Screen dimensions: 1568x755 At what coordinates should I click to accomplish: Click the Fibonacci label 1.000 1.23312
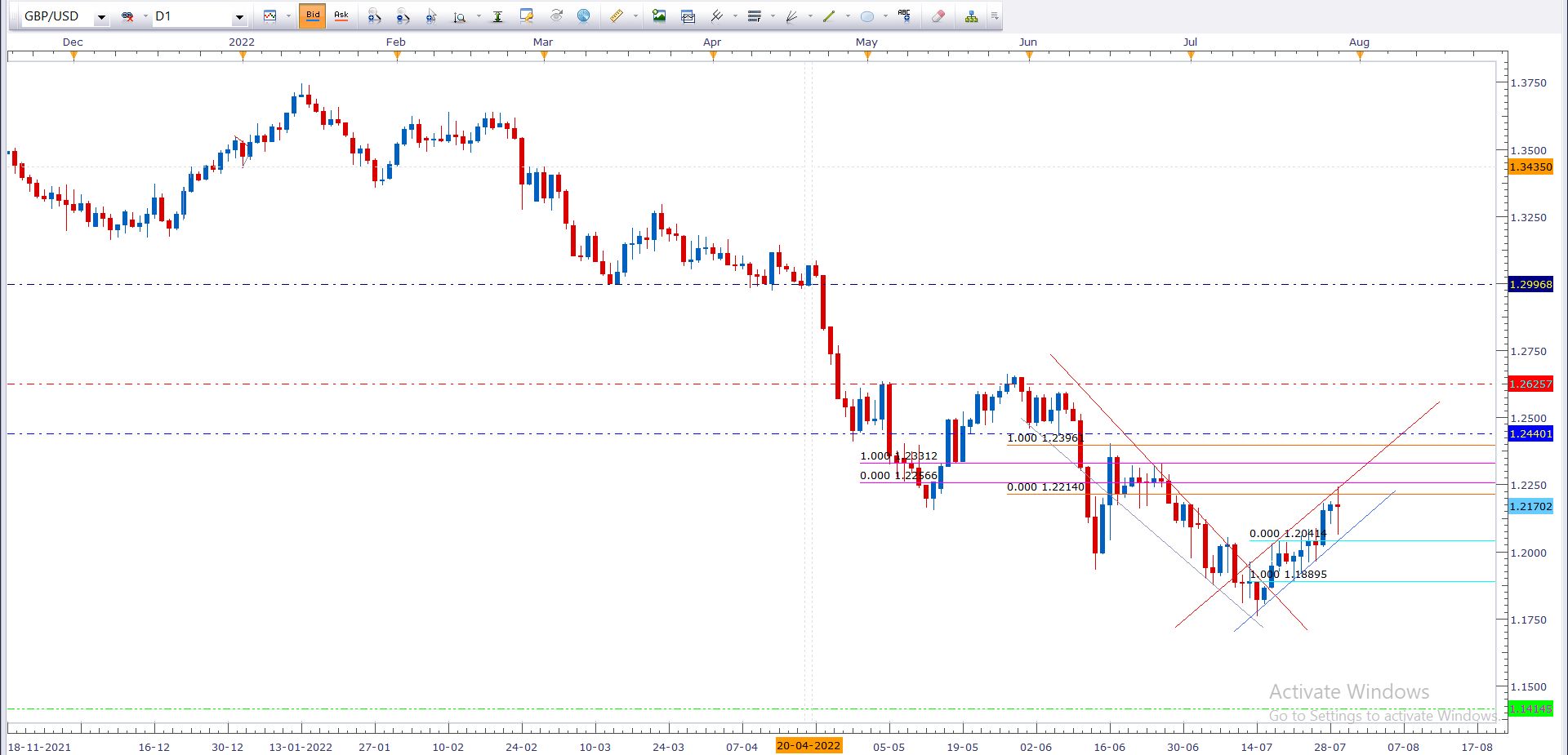pyautogui.click(x=898, y=456)
